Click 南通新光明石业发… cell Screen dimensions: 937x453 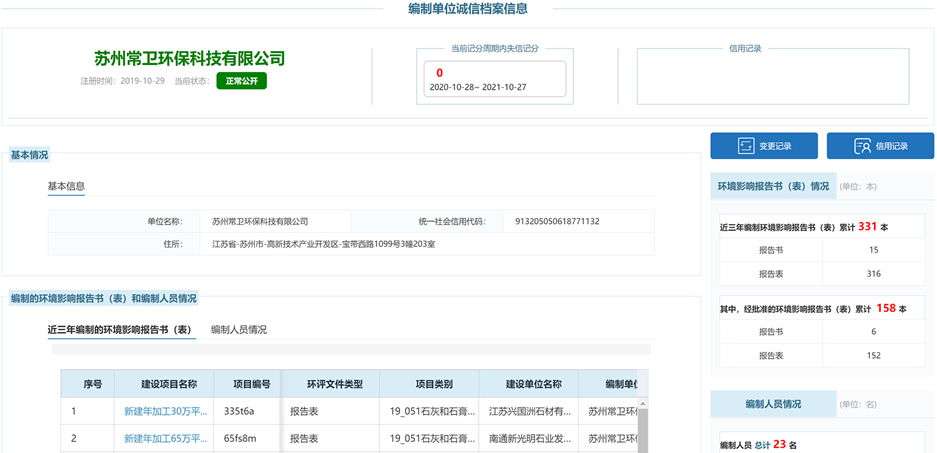click(529, 439)
